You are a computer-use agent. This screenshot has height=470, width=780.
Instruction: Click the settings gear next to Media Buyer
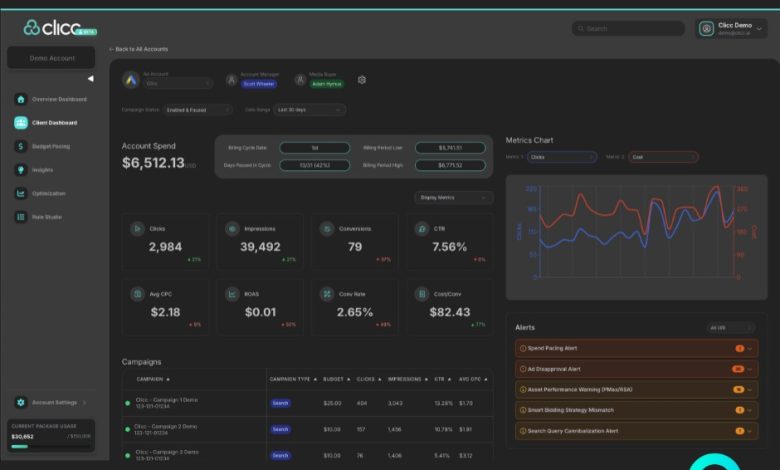point(362,80)
